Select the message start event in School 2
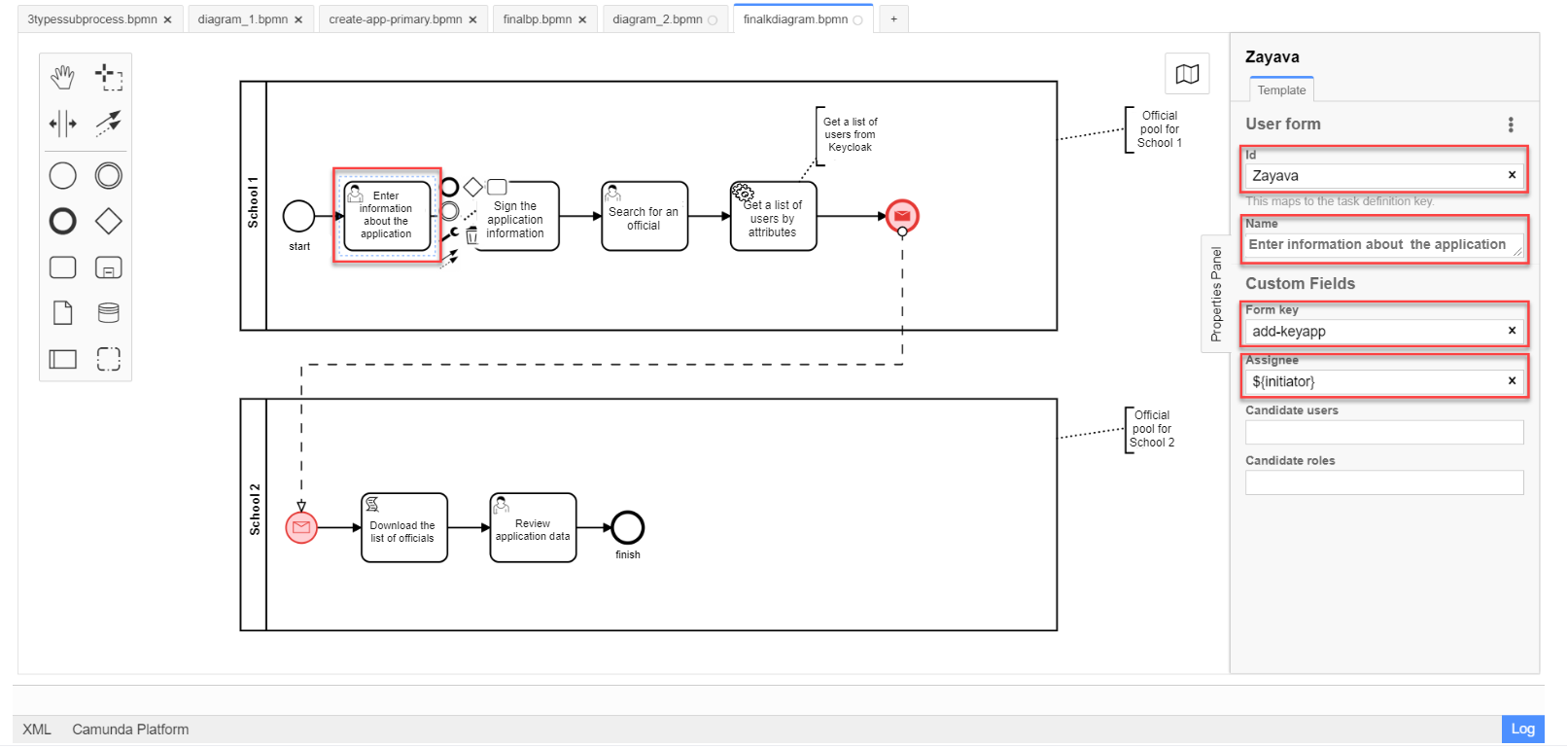Viewport: 1568px width, 748px height. (301, 527)
